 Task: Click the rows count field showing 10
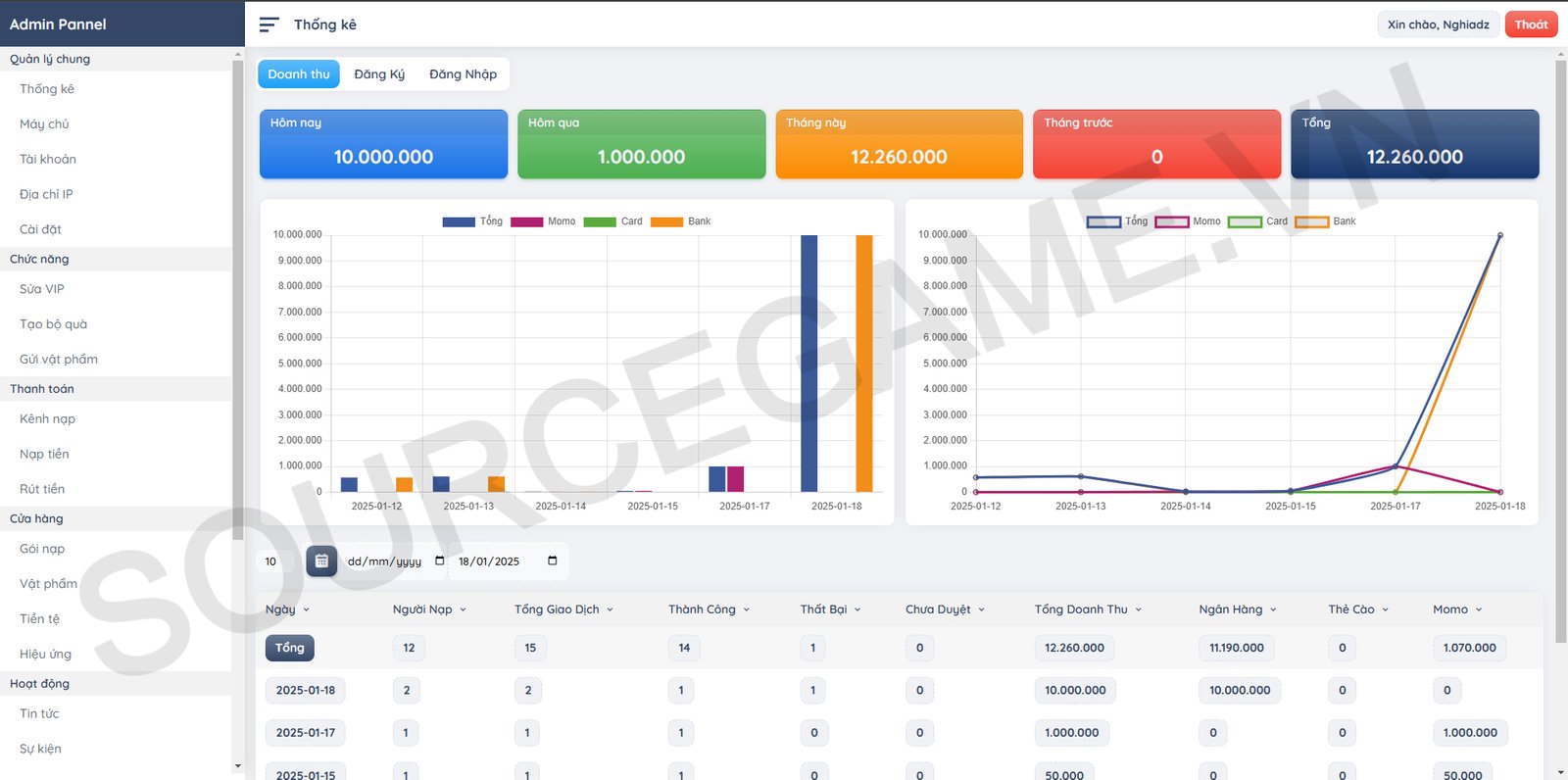[x=273, y=561]
